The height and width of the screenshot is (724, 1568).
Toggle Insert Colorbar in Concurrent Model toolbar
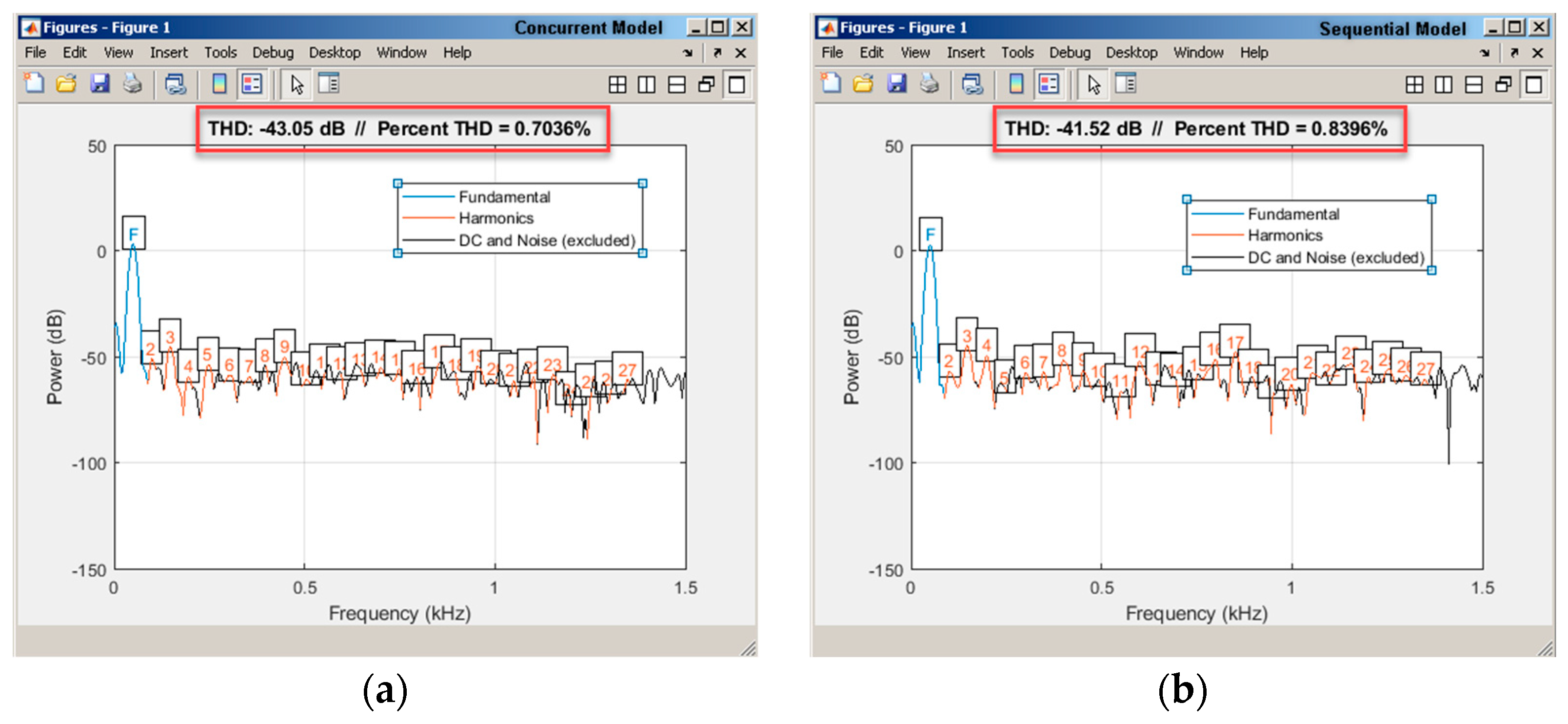pos(219,84)
